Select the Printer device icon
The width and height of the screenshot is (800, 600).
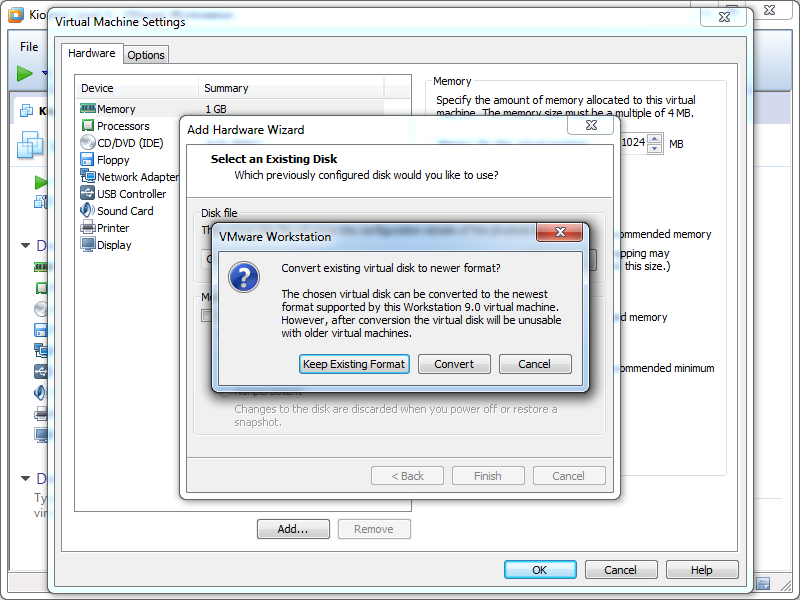coord(88,228)
